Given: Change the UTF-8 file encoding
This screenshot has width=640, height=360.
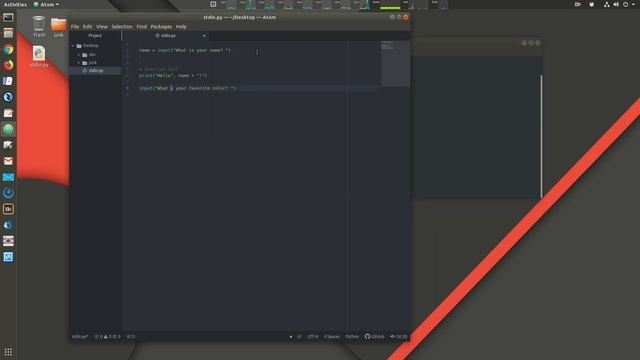Looking at the screenshot, I should click(313, 337).
